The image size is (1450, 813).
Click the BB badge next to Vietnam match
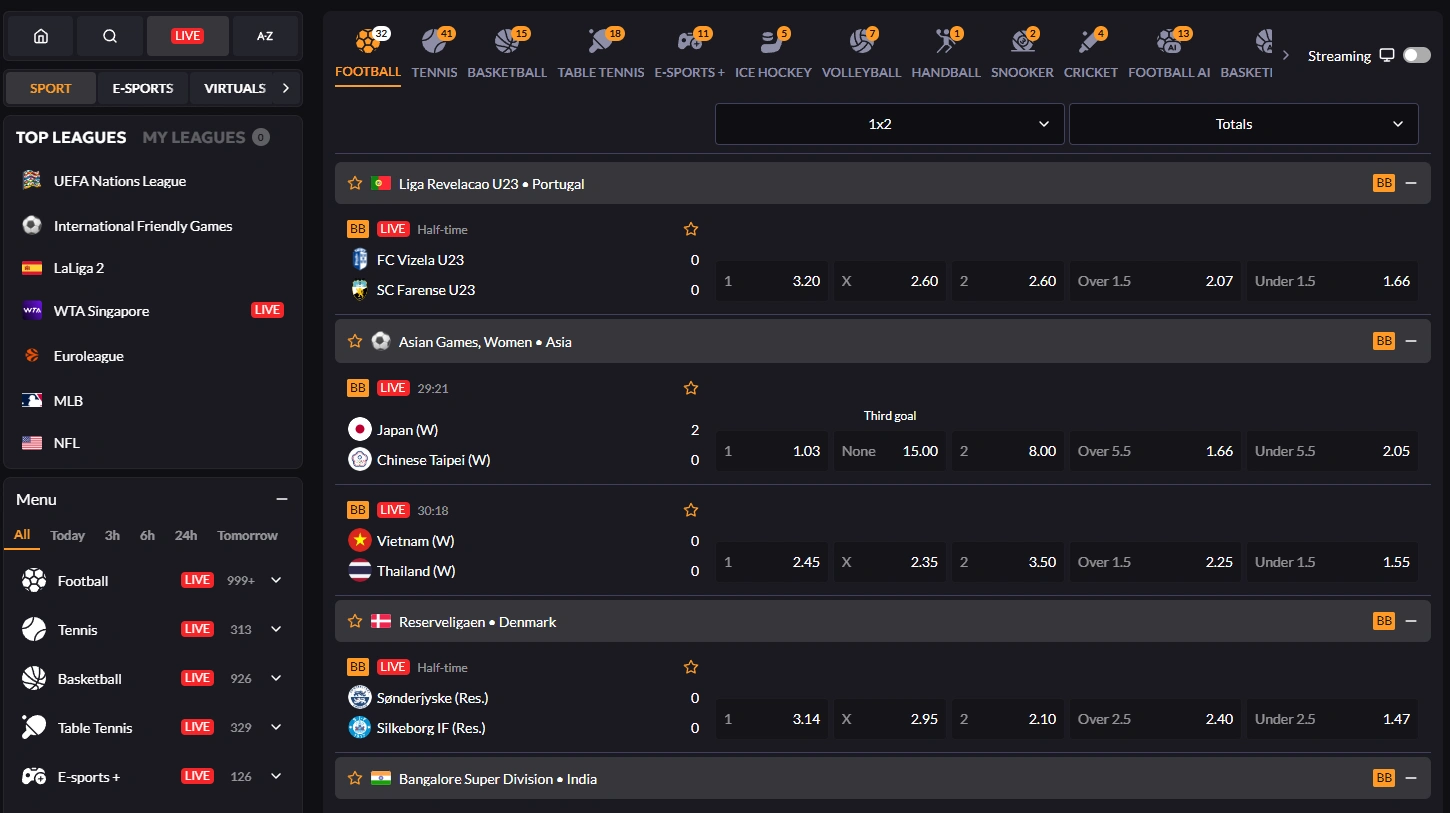(358, 510)
